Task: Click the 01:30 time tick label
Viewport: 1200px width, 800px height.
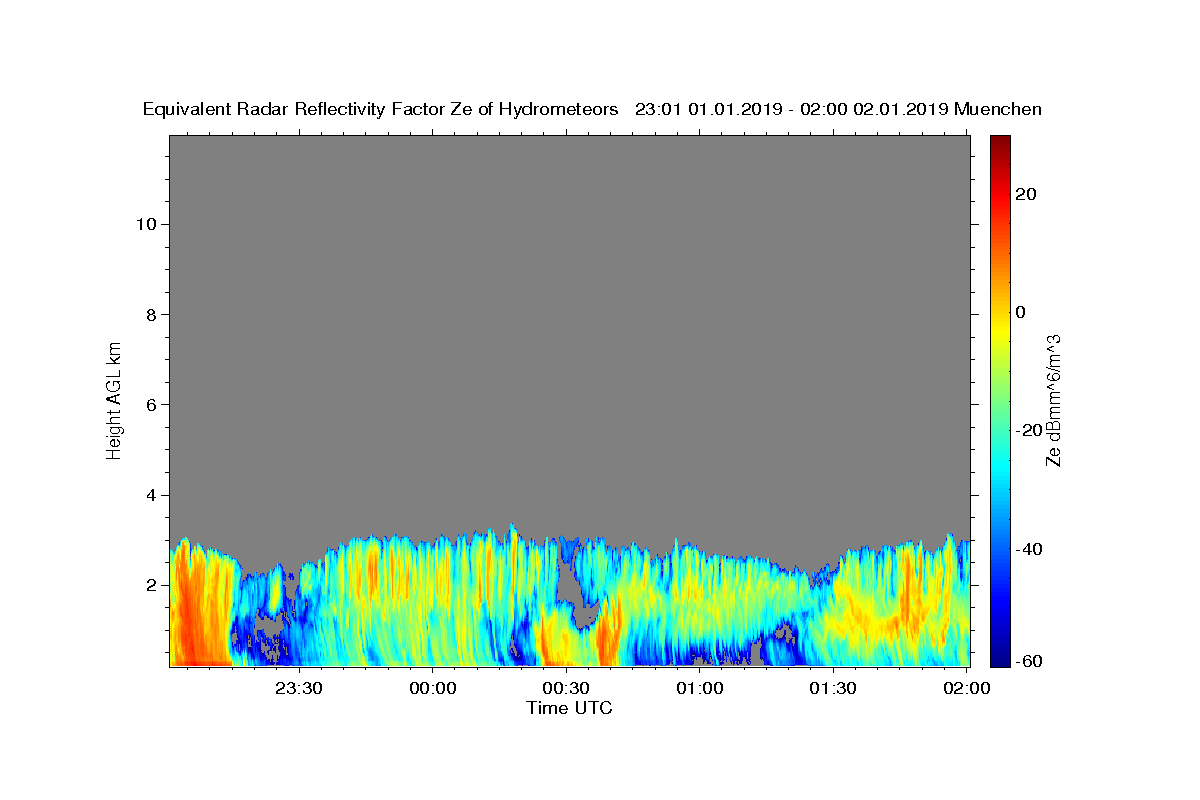Action: click(833, 688)
